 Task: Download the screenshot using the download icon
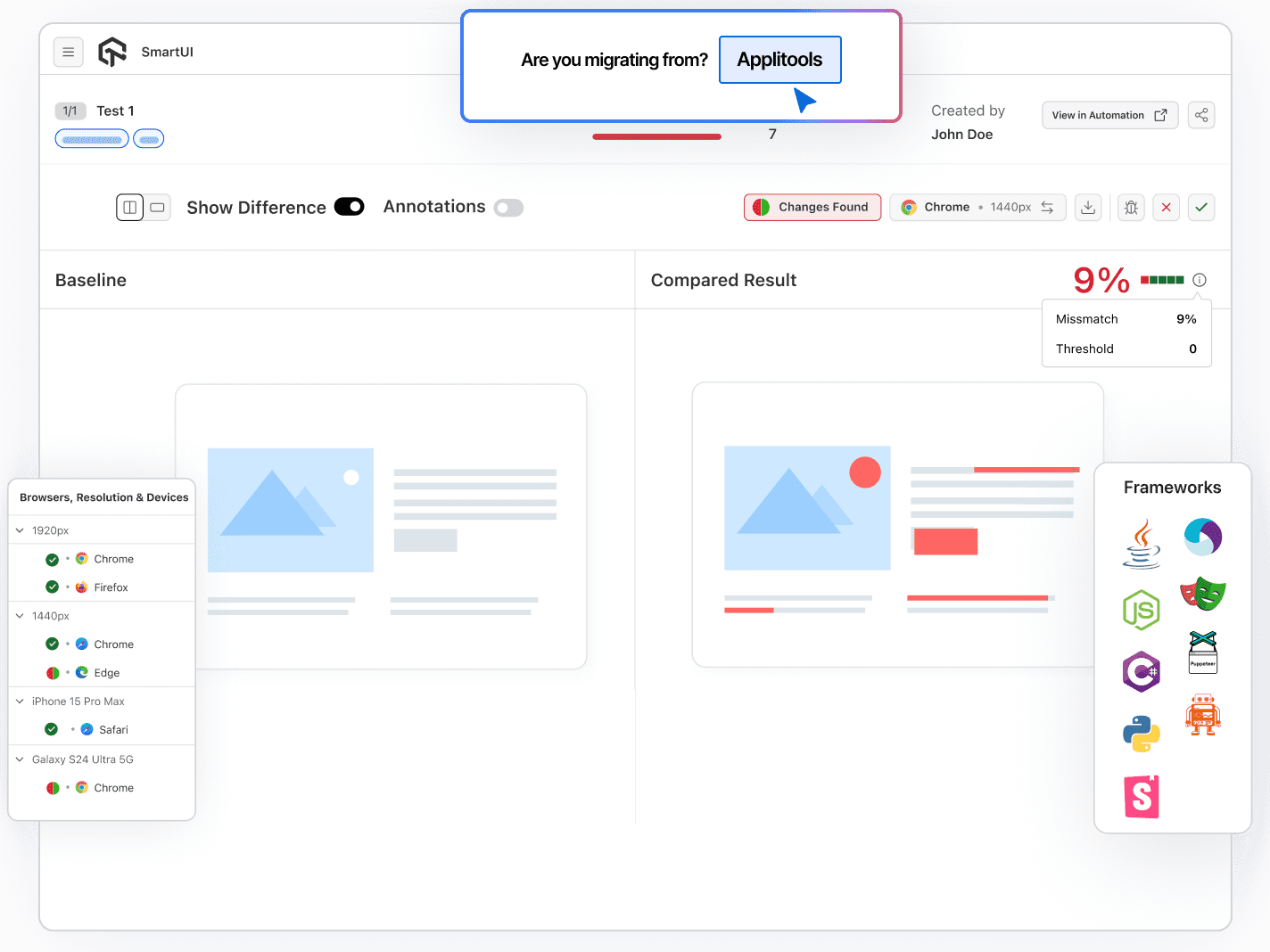1088,208
